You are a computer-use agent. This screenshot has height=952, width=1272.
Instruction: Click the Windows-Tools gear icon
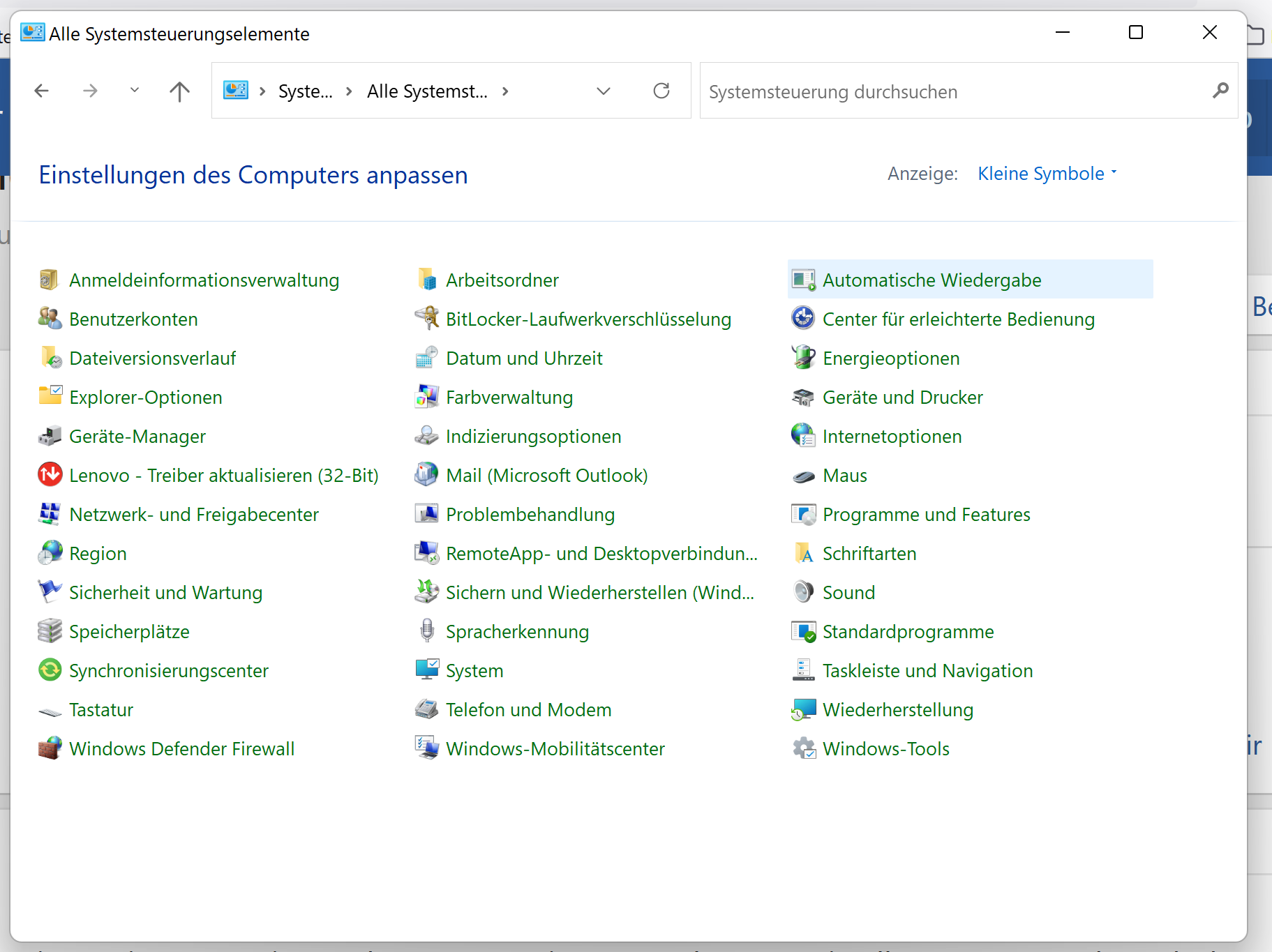(x=803, y=748)
